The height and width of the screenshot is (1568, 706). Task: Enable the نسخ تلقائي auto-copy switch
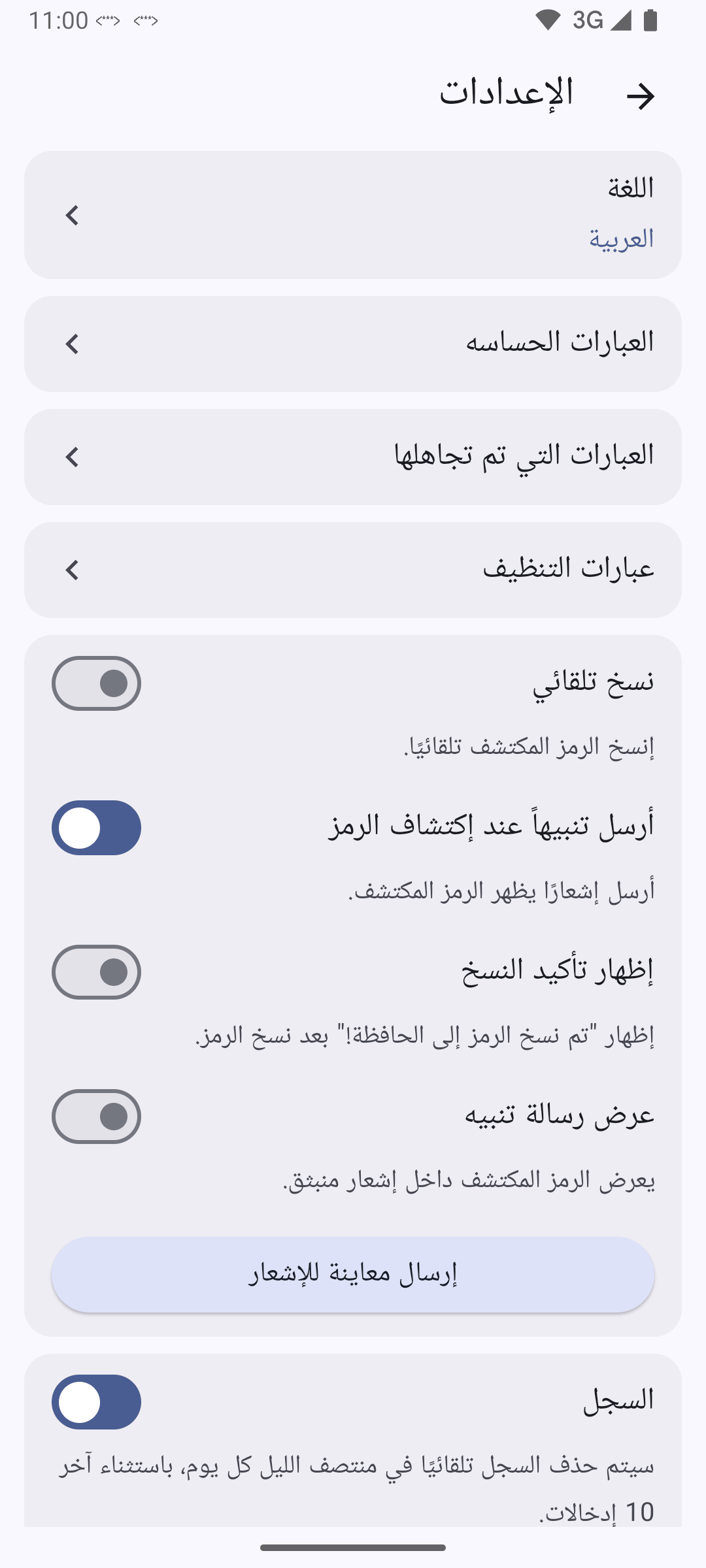click(97, 683)
